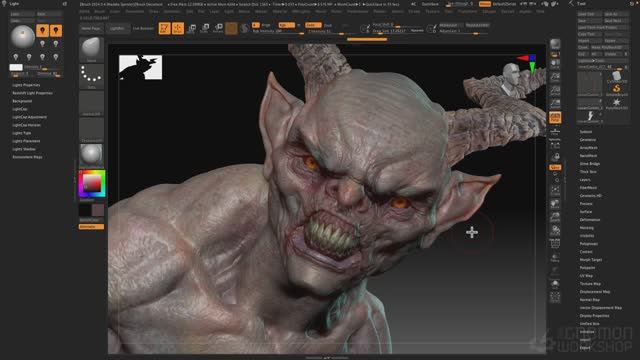Open the Color menu
Viewport: 640px width, 360px height.
pyautogui.click(x=115, y=11)
